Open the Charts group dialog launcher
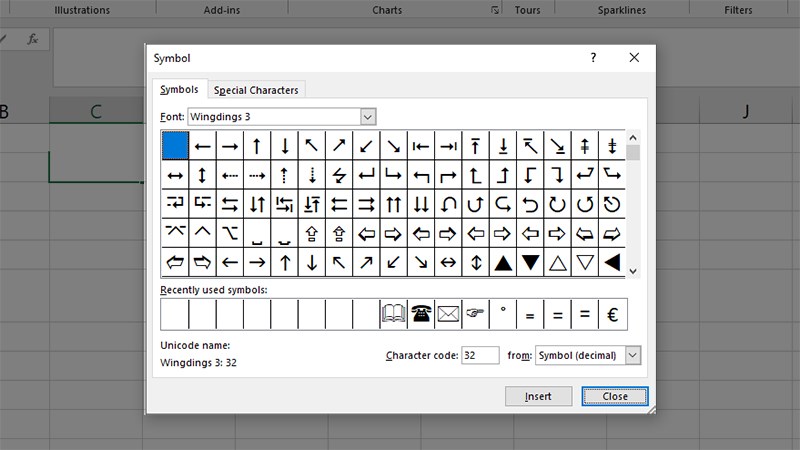 495,10
